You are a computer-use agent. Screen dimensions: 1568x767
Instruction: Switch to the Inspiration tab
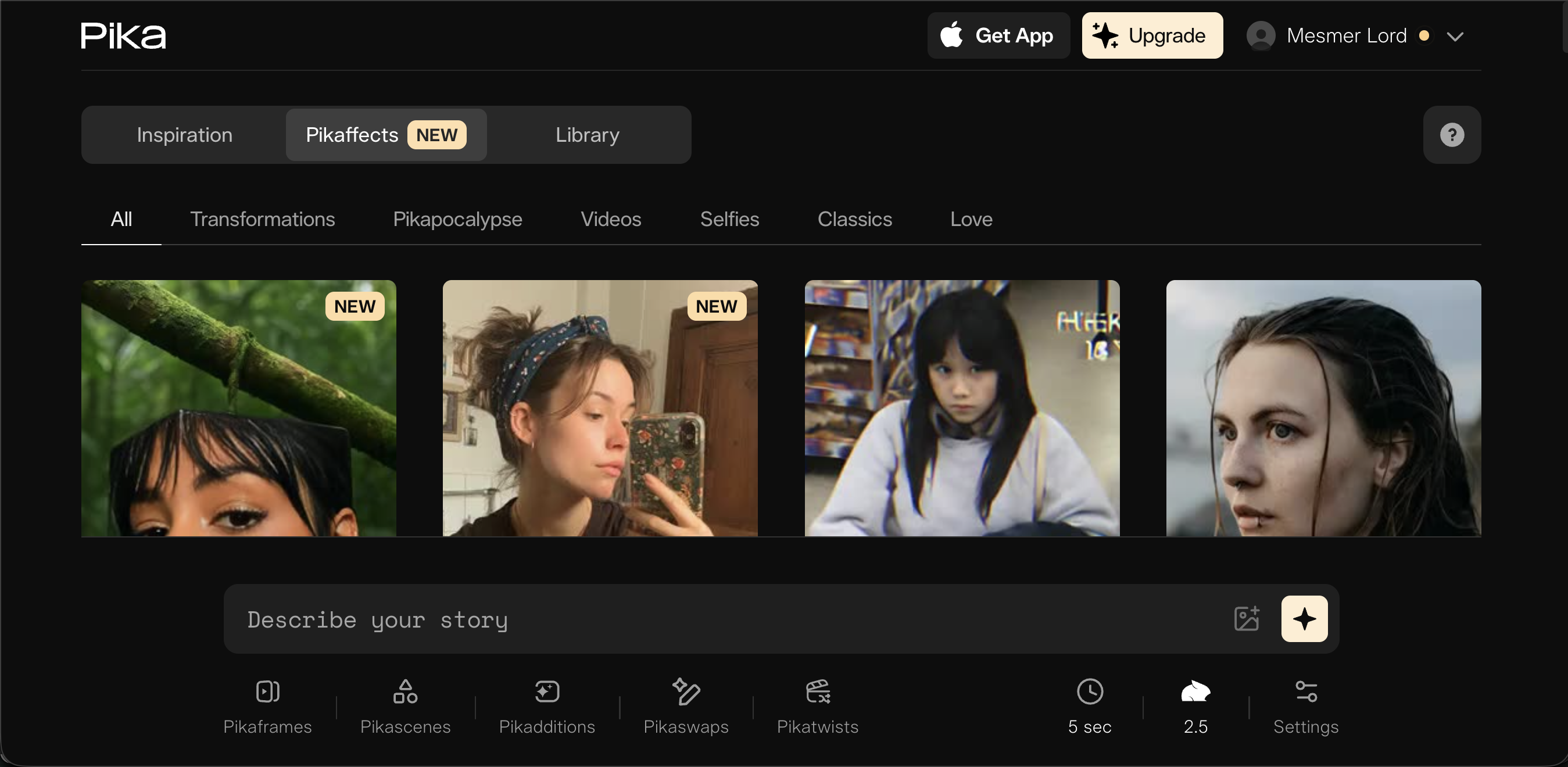point(184,135)
